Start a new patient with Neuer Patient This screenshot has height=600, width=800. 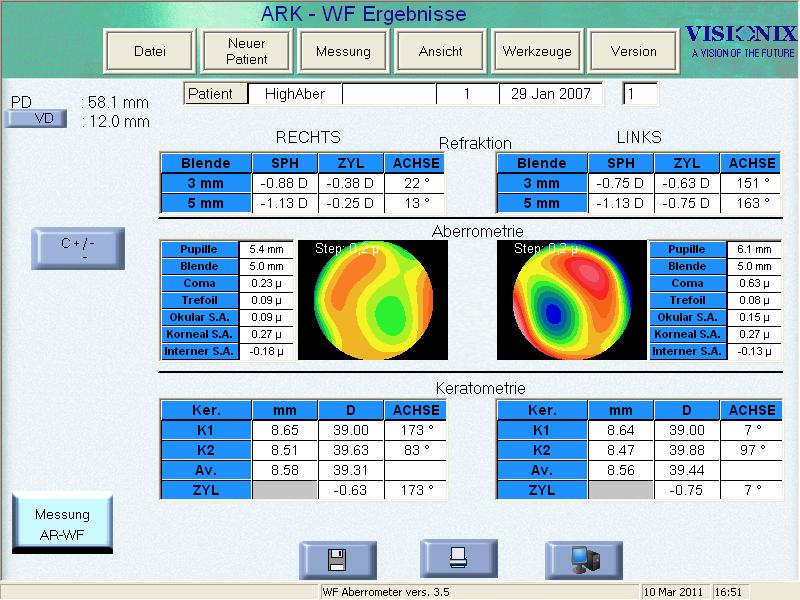point(246,51)
